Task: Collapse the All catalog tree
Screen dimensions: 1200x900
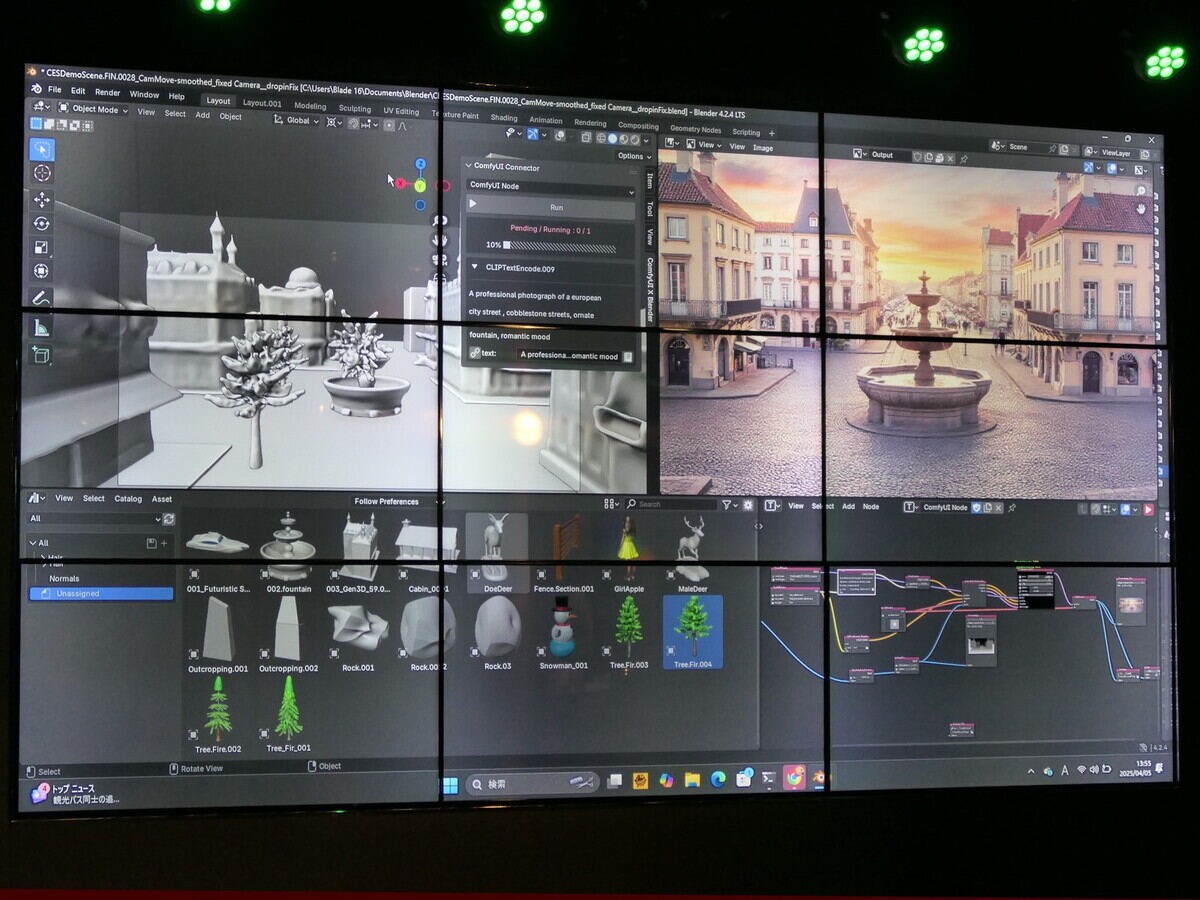Action: [33, 543]
